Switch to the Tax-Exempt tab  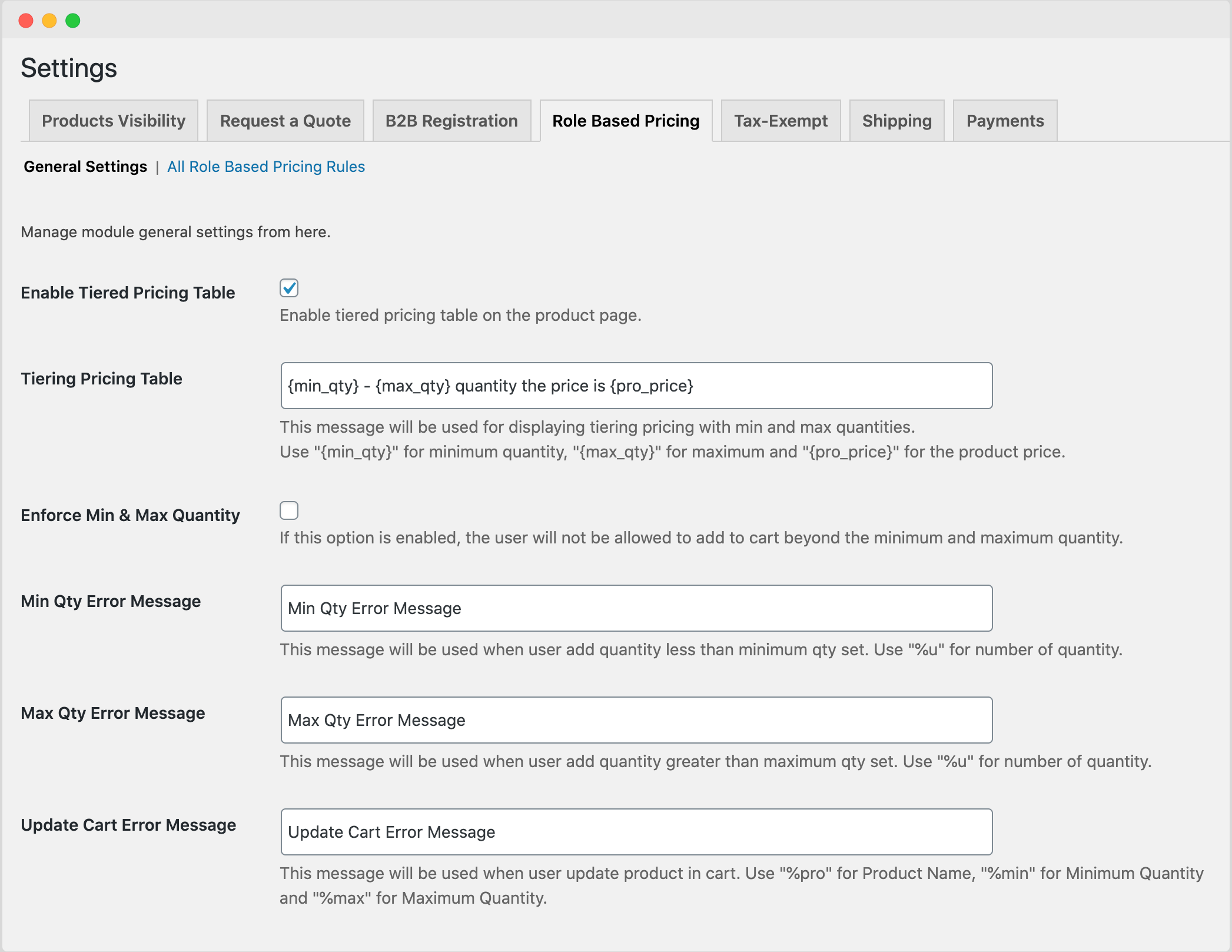pyautogui.click(x=781, y=121)
